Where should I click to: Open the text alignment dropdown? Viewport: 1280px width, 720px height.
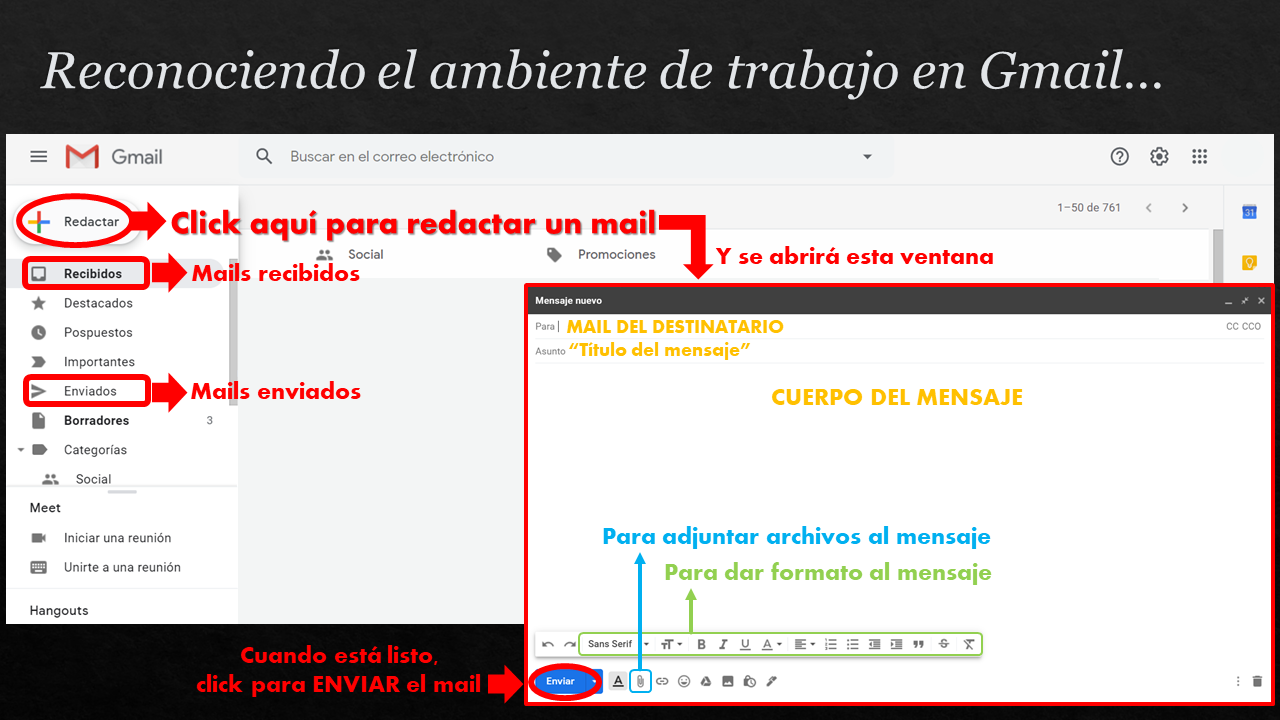[x=805, y=645]
